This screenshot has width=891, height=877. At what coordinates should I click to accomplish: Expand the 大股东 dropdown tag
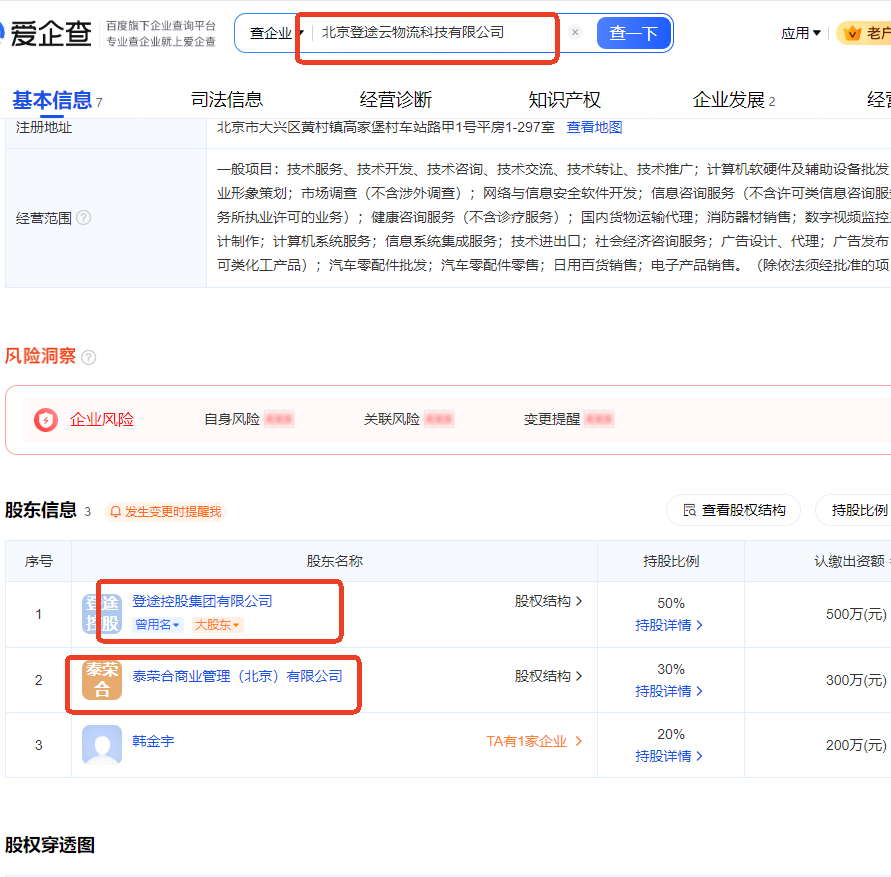(217, 625)
